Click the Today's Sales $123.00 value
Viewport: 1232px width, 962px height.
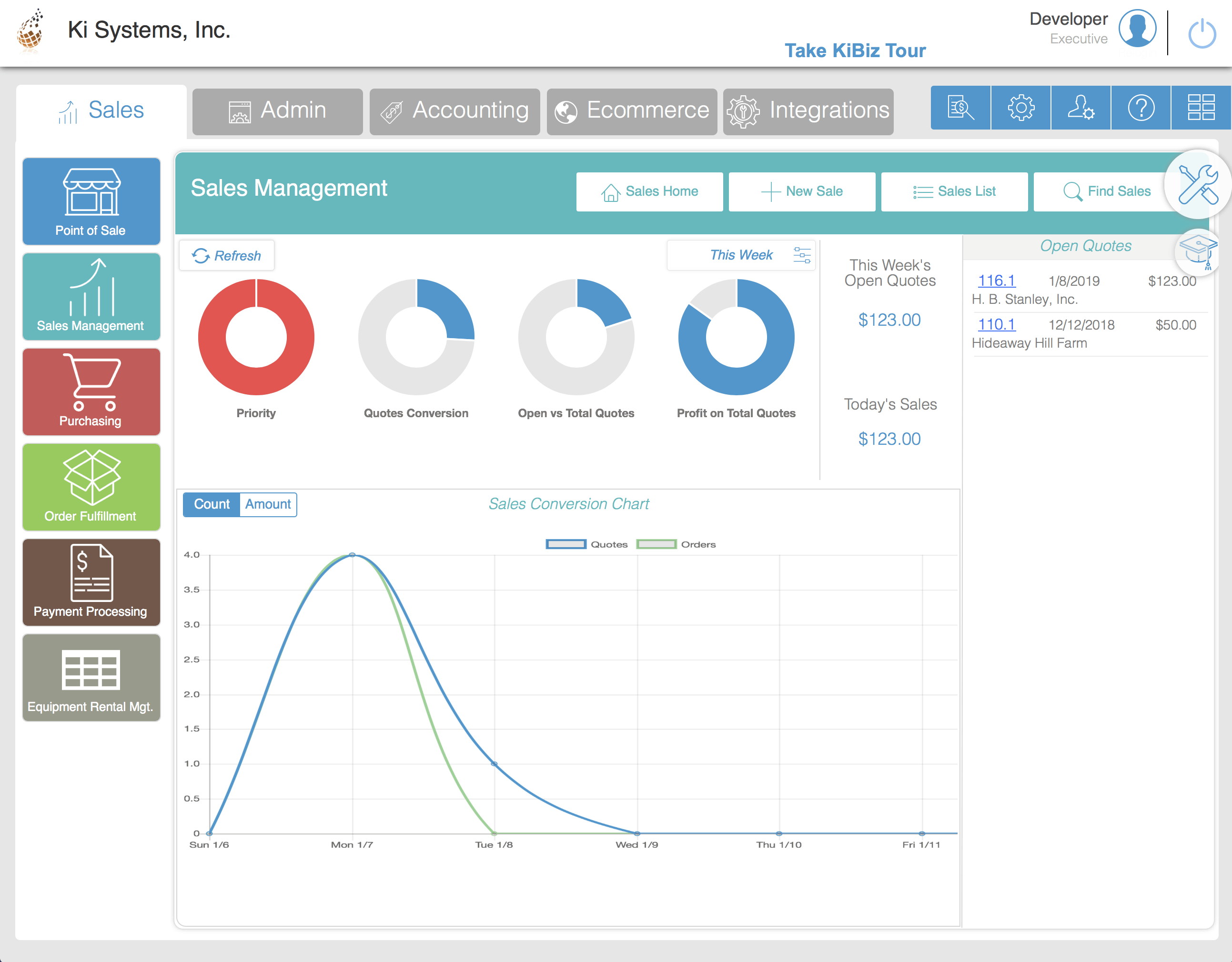tap(889, 439)
